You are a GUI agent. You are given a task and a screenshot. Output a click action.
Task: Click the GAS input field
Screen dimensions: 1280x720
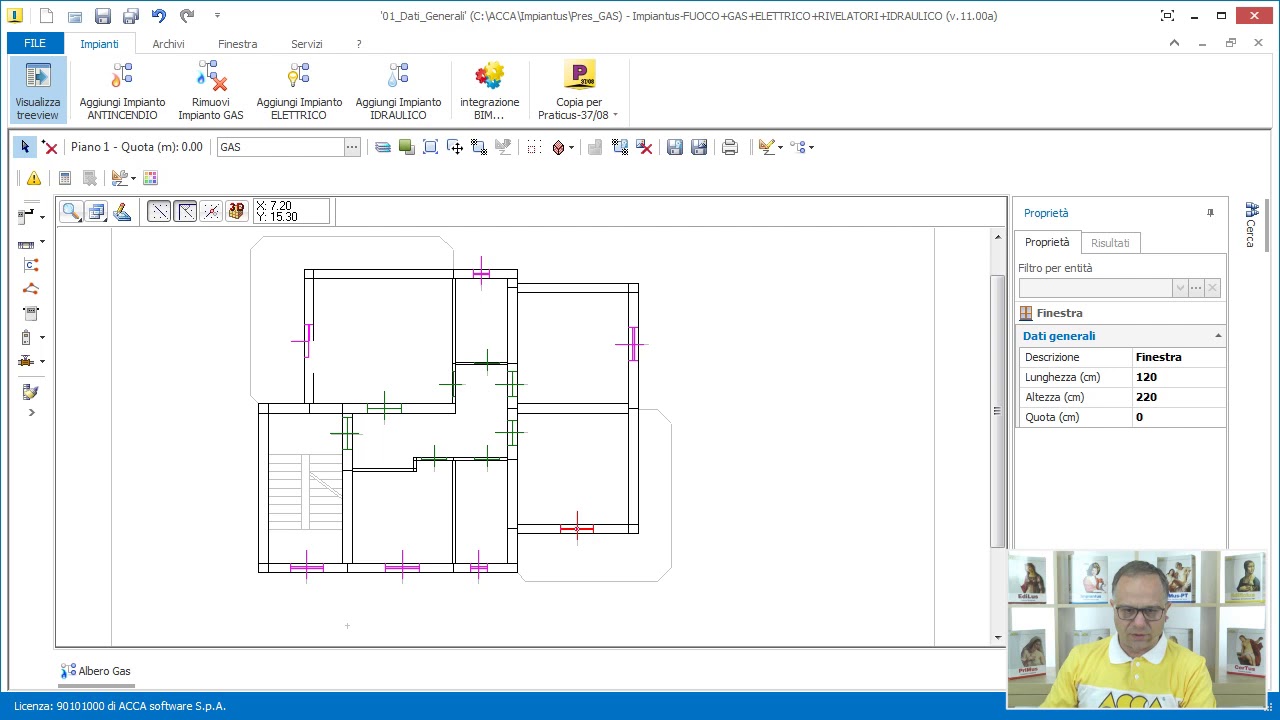point(281,147)
